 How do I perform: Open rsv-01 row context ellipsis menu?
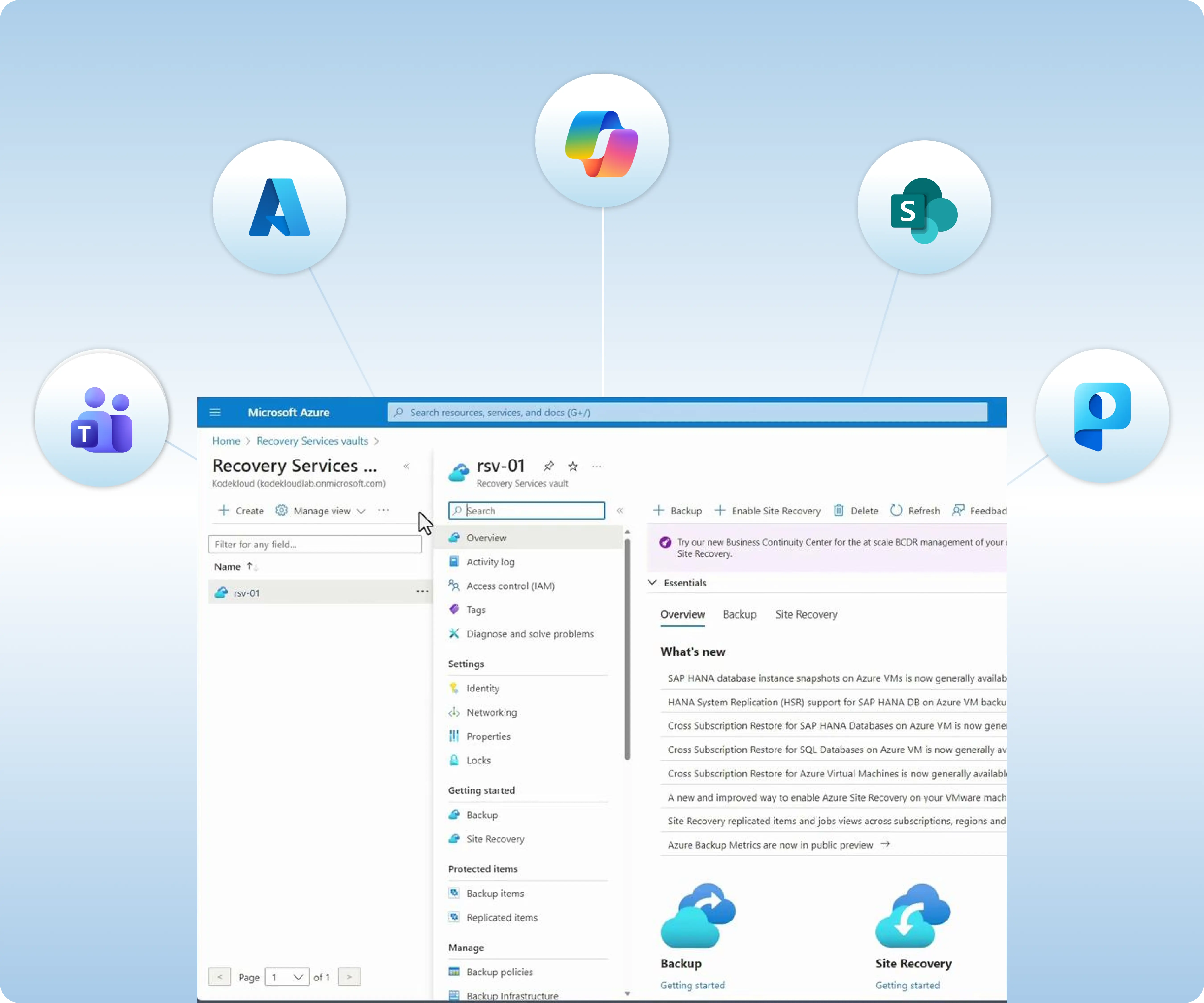pyautogui.click(x=422, y=592)
